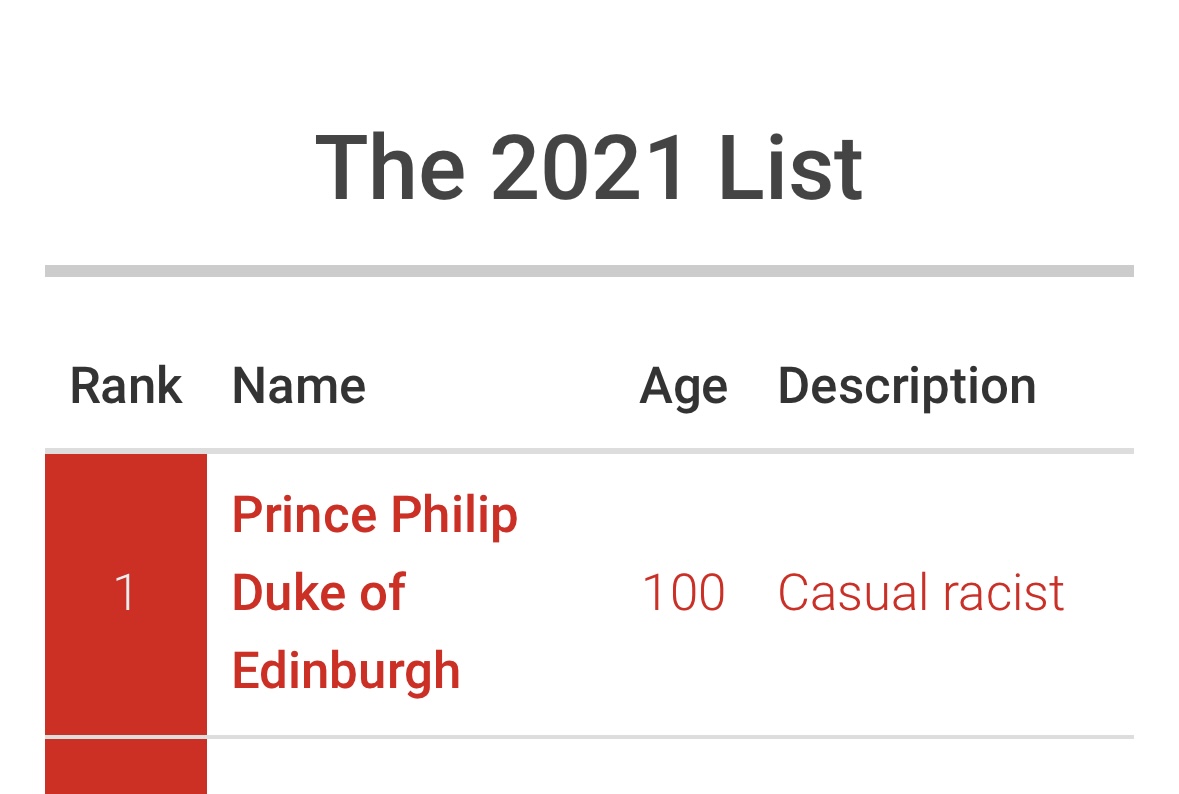
Task: Click the 'Duke of' text line
Action: coord(319,592)
